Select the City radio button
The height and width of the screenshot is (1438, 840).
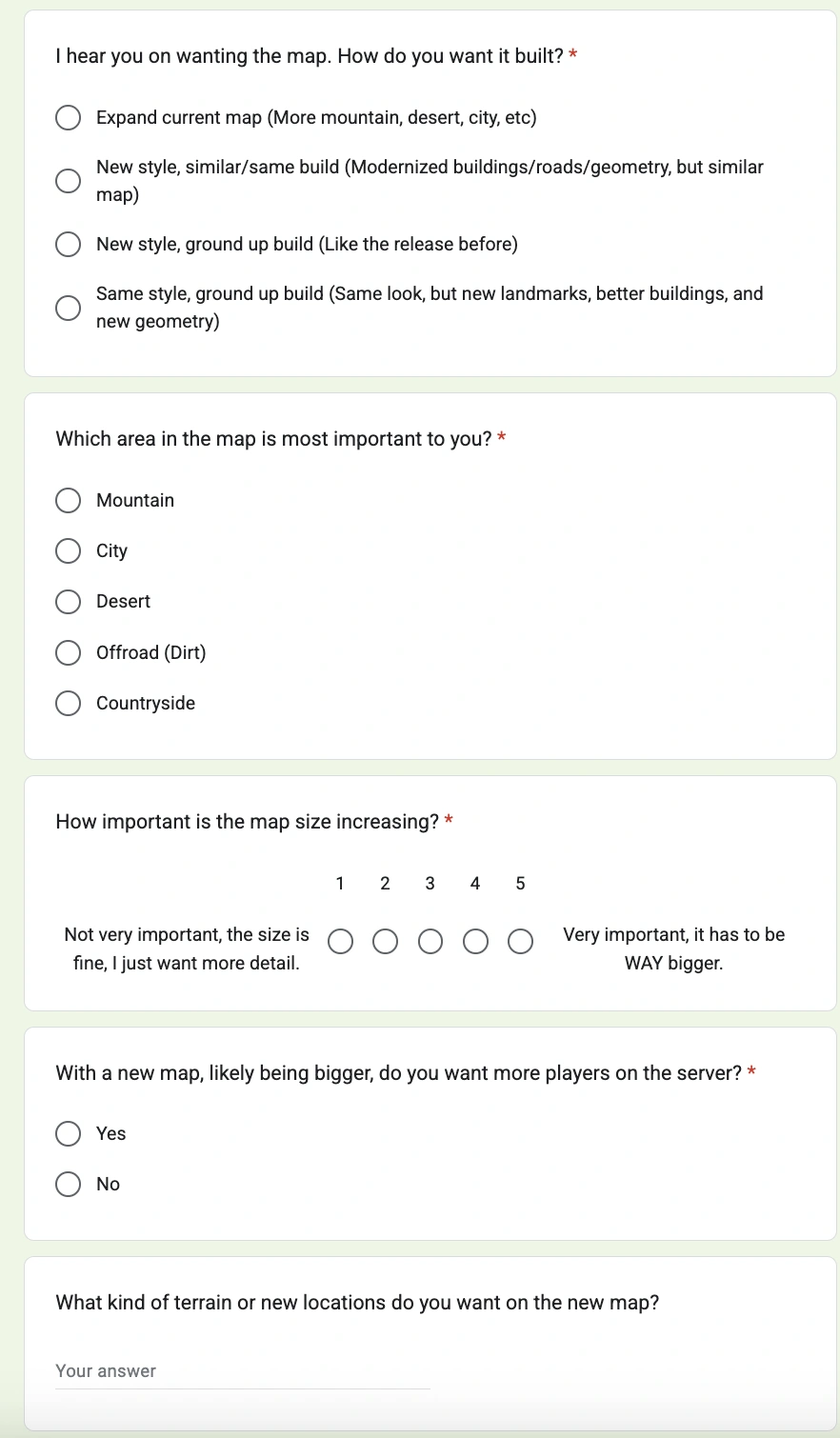(69, 551)
